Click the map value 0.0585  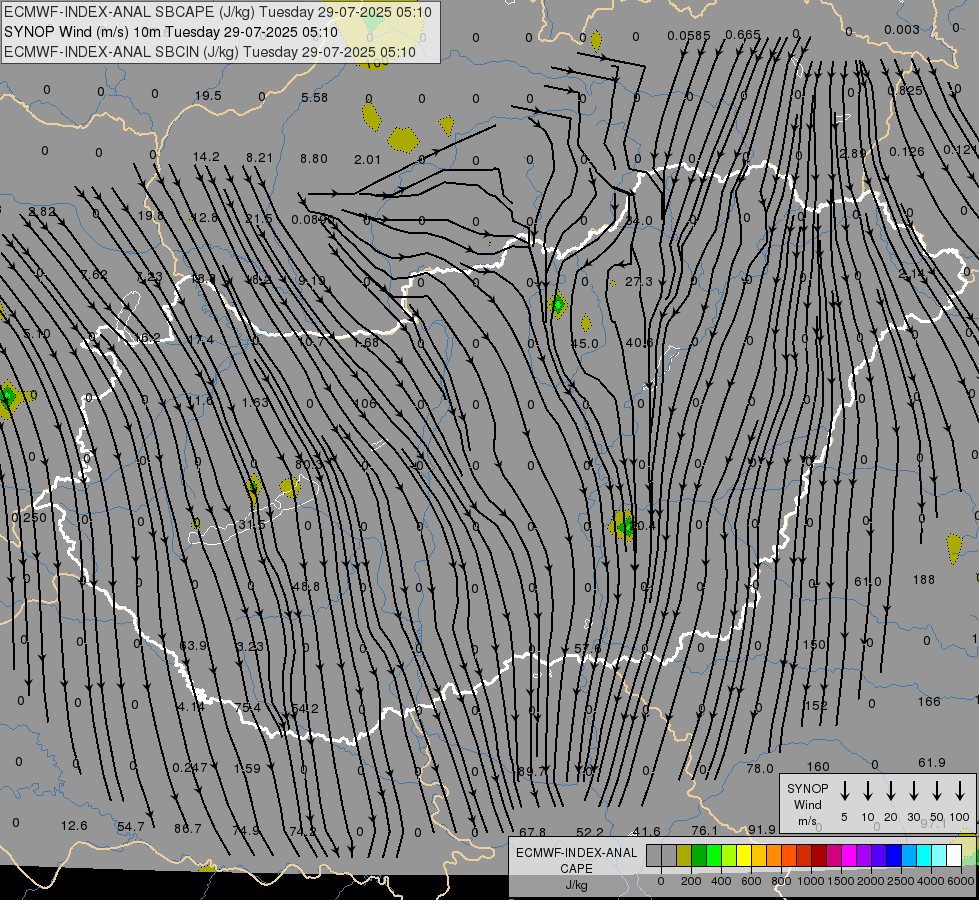coord(689,36)
